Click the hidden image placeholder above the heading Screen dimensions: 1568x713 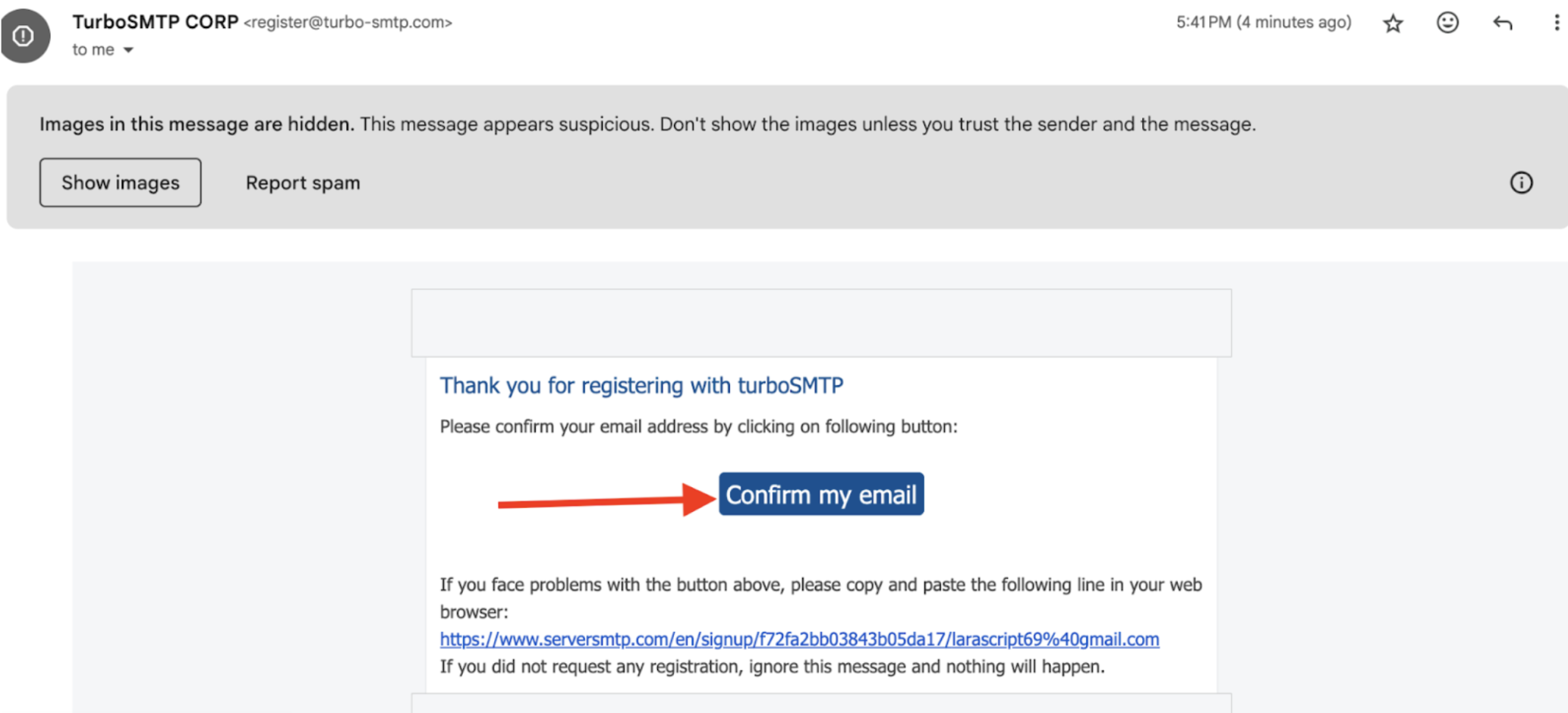pos(821,323)
